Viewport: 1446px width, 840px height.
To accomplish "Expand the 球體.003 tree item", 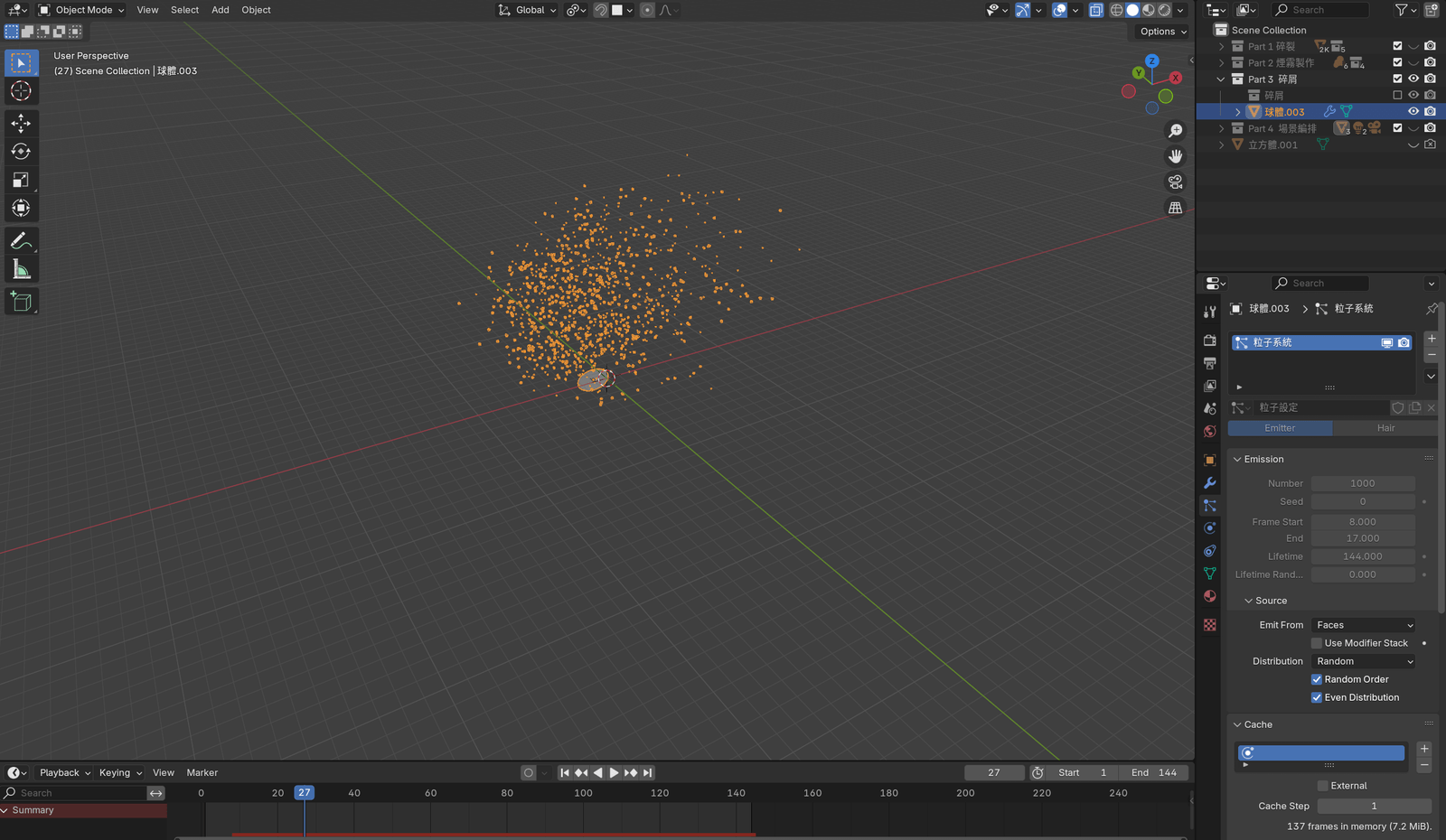I will [x=1237, y=112].
